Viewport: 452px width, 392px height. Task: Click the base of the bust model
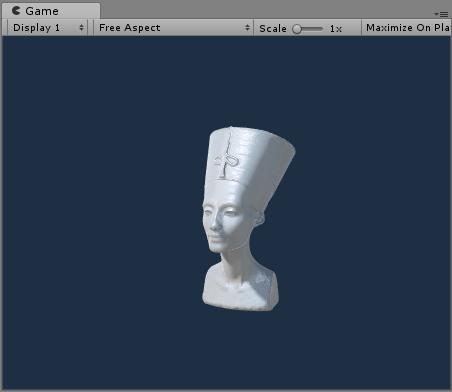click(240, 290)
